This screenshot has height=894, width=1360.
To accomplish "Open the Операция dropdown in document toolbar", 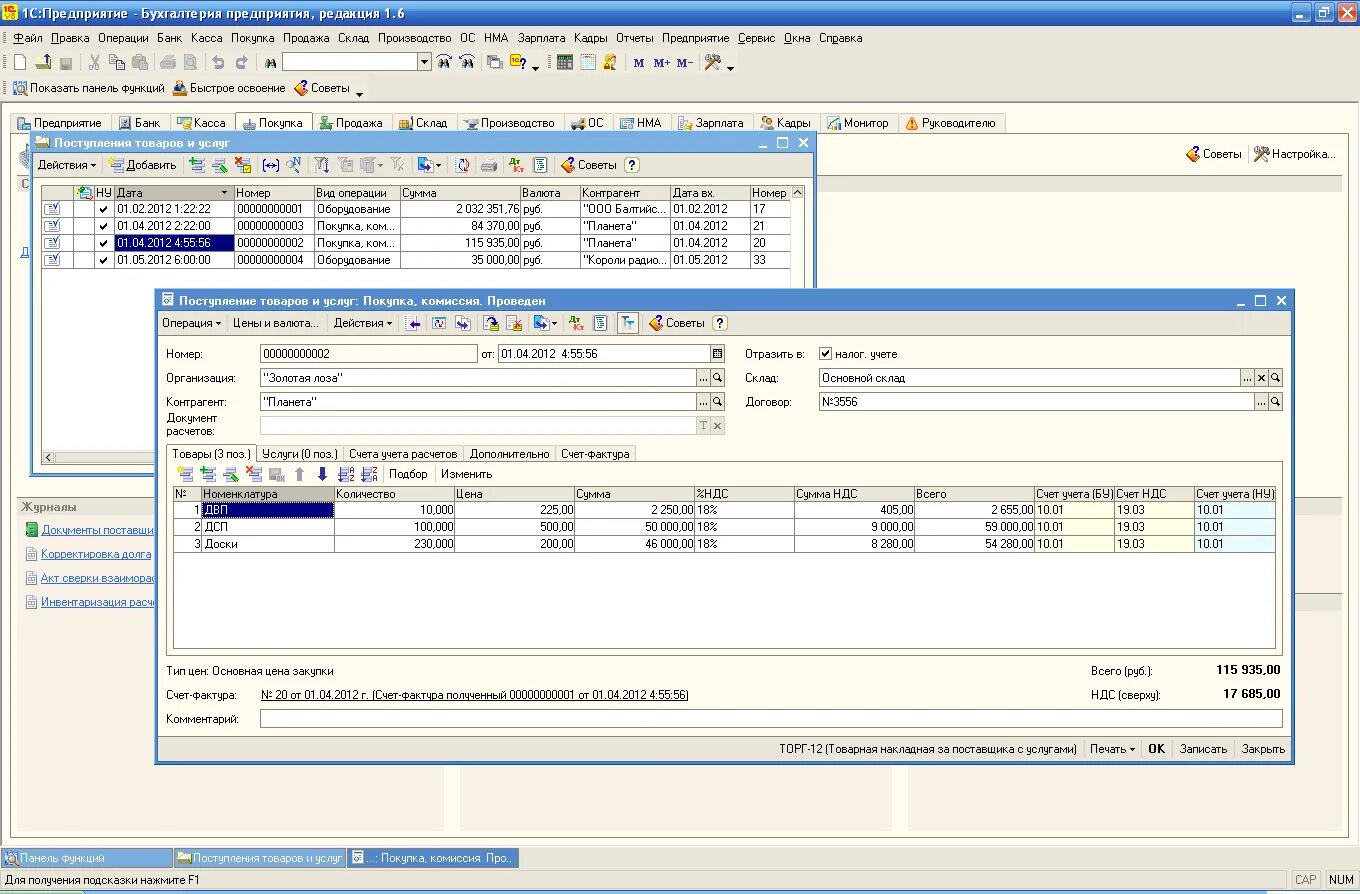I will coord(191,323).
